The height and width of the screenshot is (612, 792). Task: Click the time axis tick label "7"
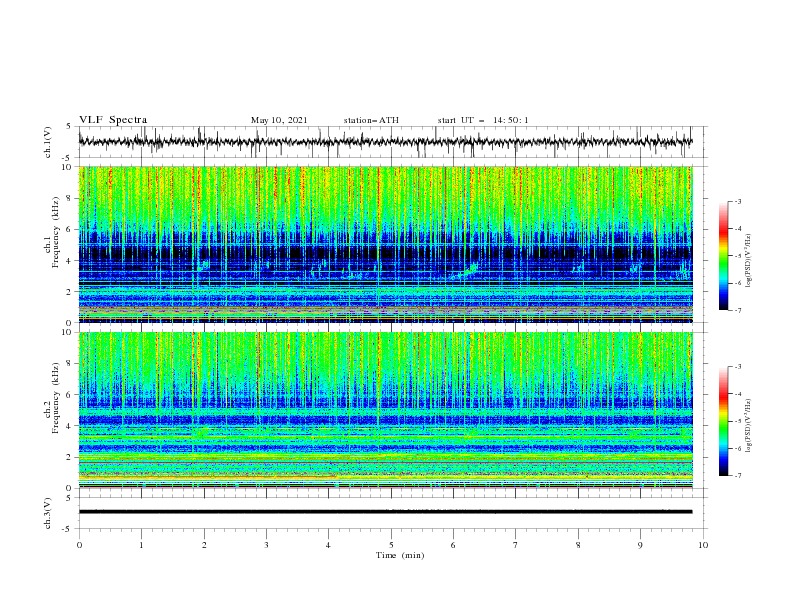pos(516,545)
